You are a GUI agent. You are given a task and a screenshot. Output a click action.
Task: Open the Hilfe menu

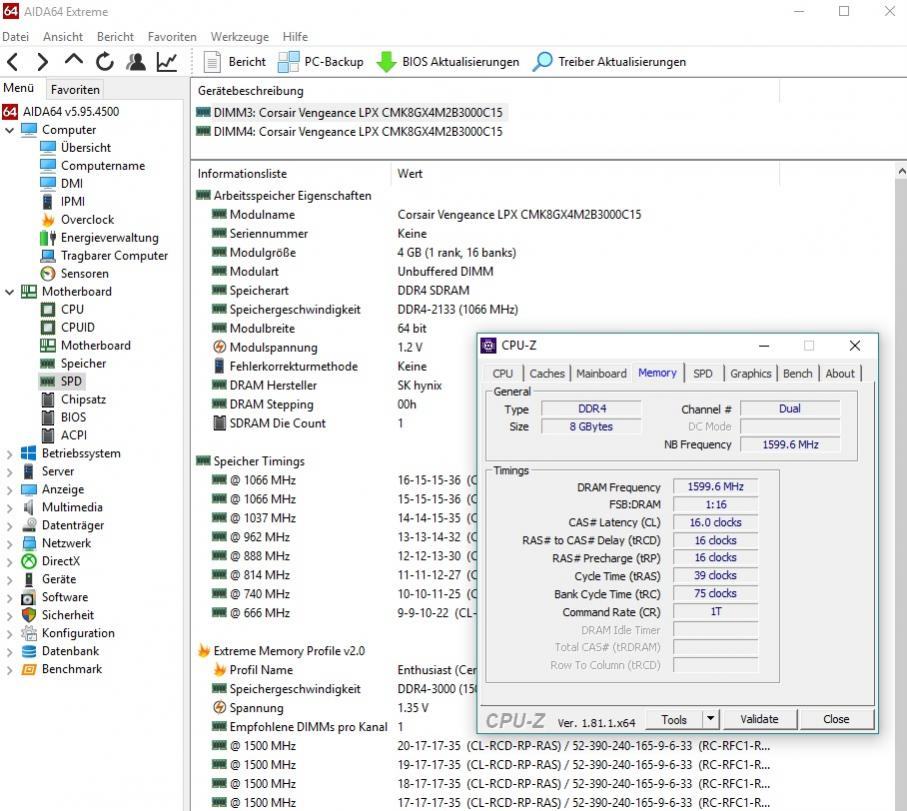295,36
